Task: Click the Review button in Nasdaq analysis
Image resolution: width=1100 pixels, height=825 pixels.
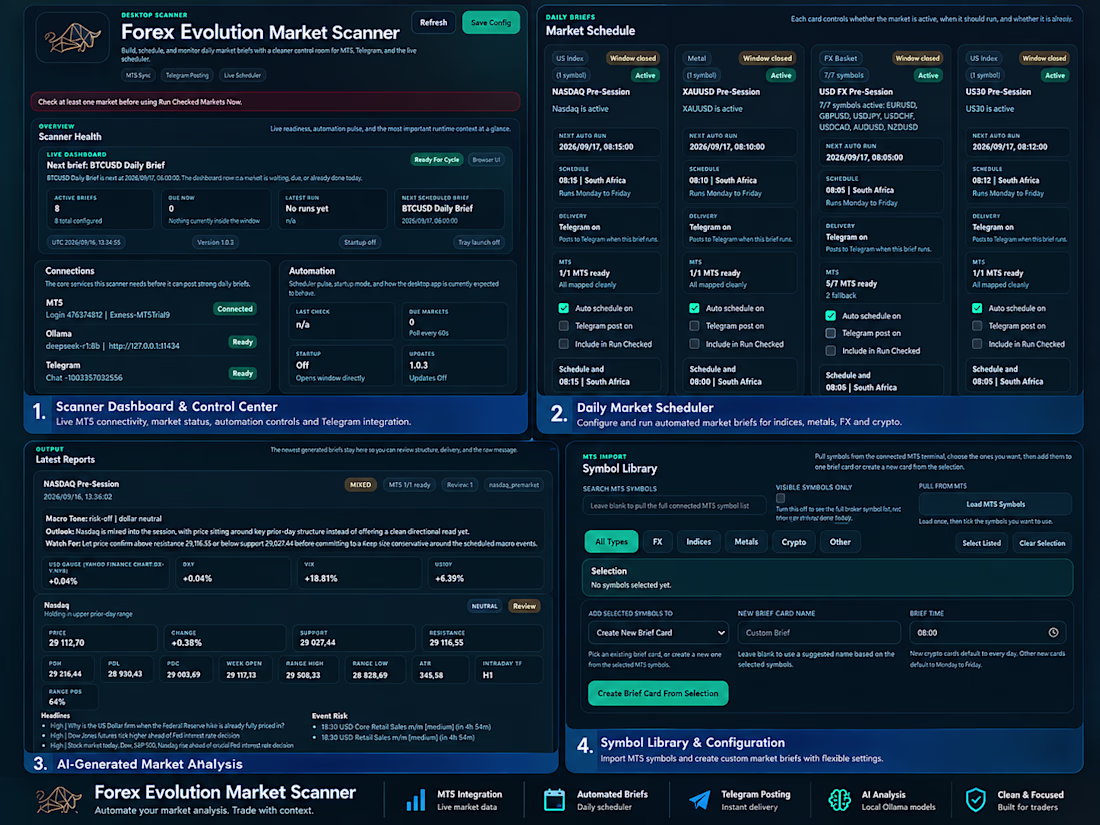Action: click(524, 606)
